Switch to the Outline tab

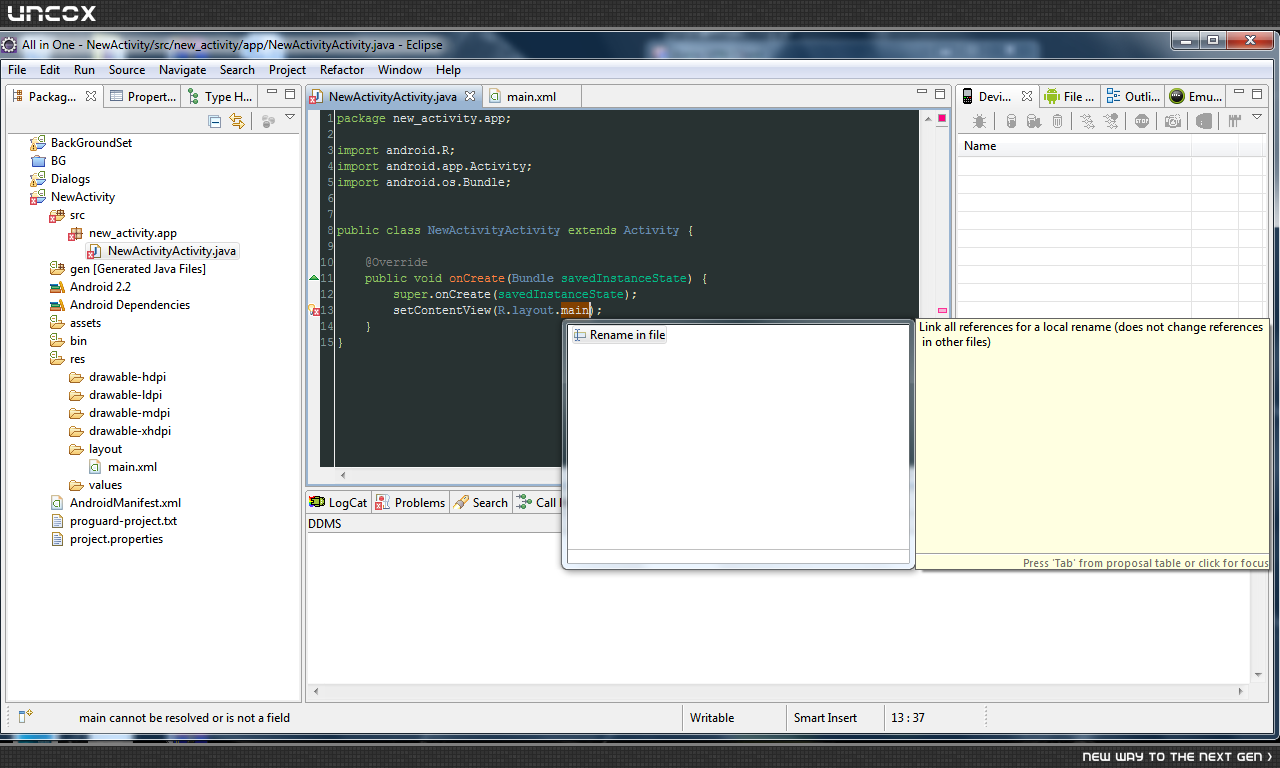point(1133,96)
